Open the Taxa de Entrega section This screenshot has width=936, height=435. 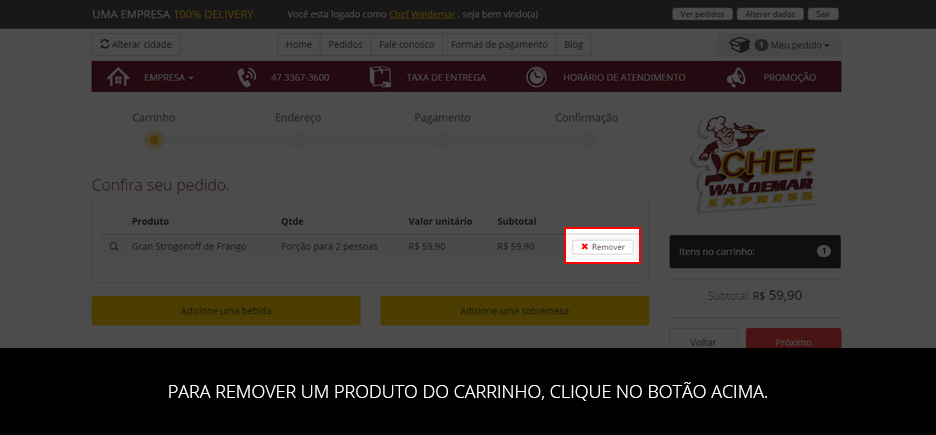[446, 78]
